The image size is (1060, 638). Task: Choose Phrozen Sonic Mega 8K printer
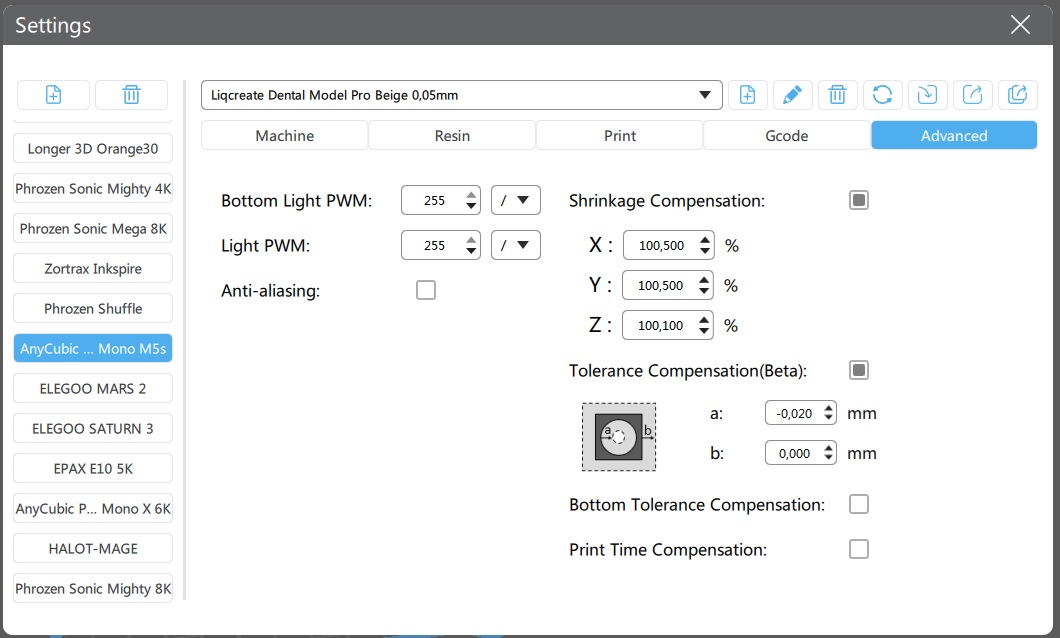tap(93, 228)
